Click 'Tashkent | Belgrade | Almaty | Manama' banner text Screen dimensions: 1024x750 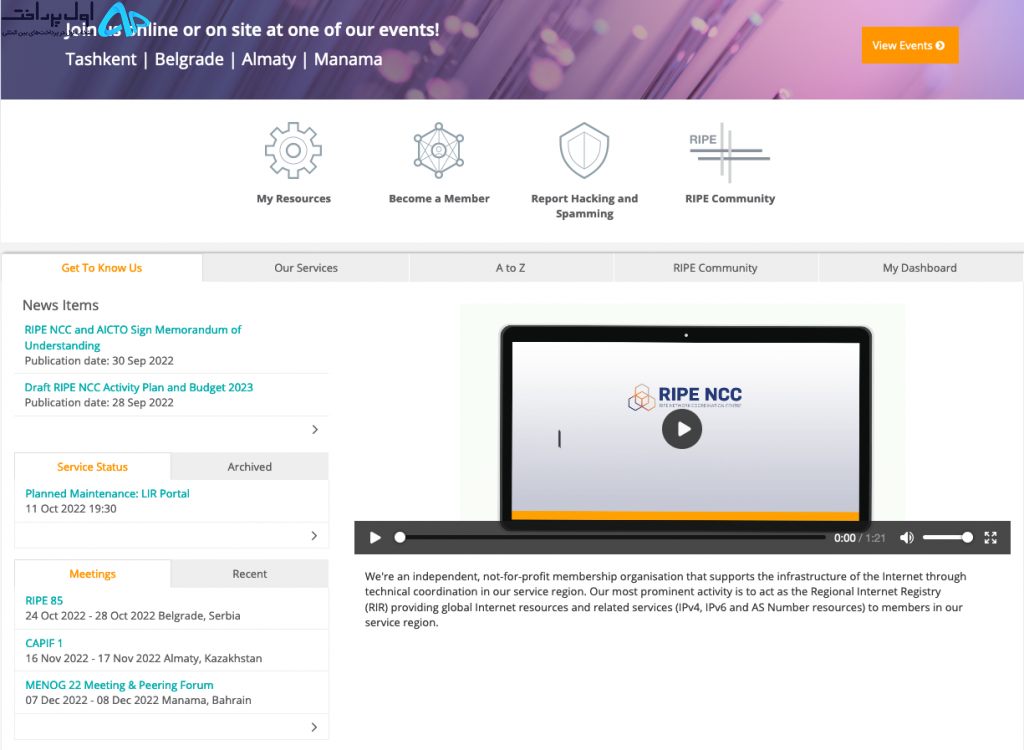pos(224,59)
